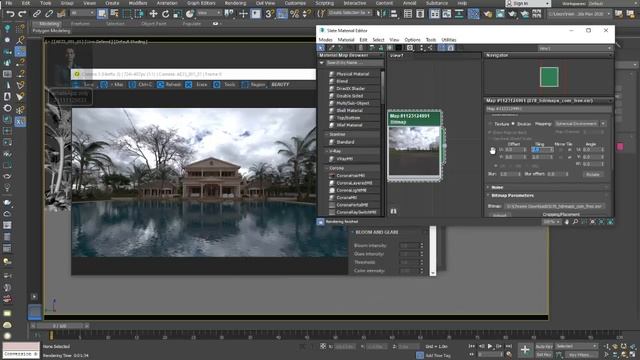Select Physical Material in the material browser
The height and width of the screenshot is (360, 640).
[x=353, y=74]
